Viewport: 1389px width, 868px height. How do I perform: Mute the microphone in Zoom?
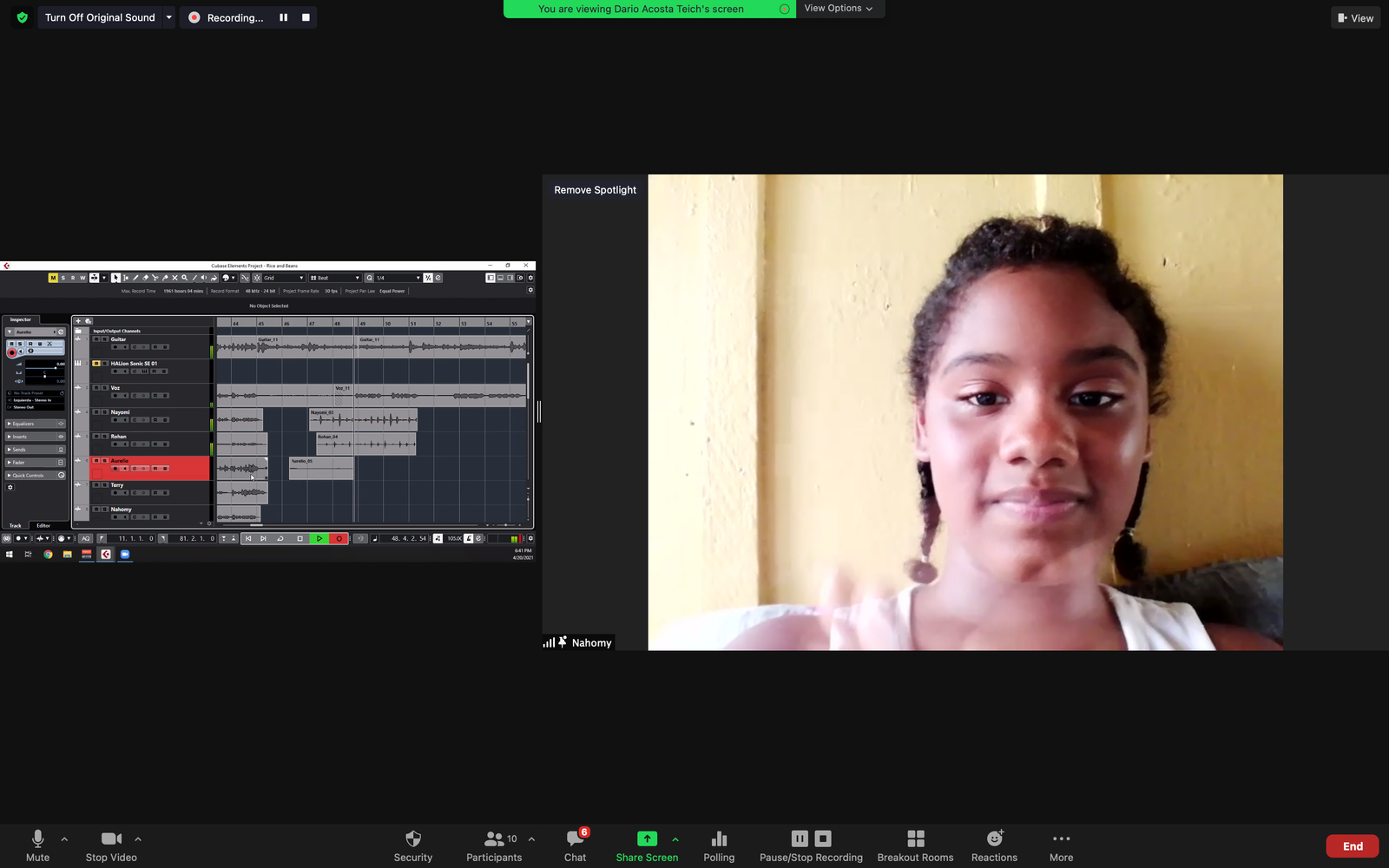click(37, 838)
